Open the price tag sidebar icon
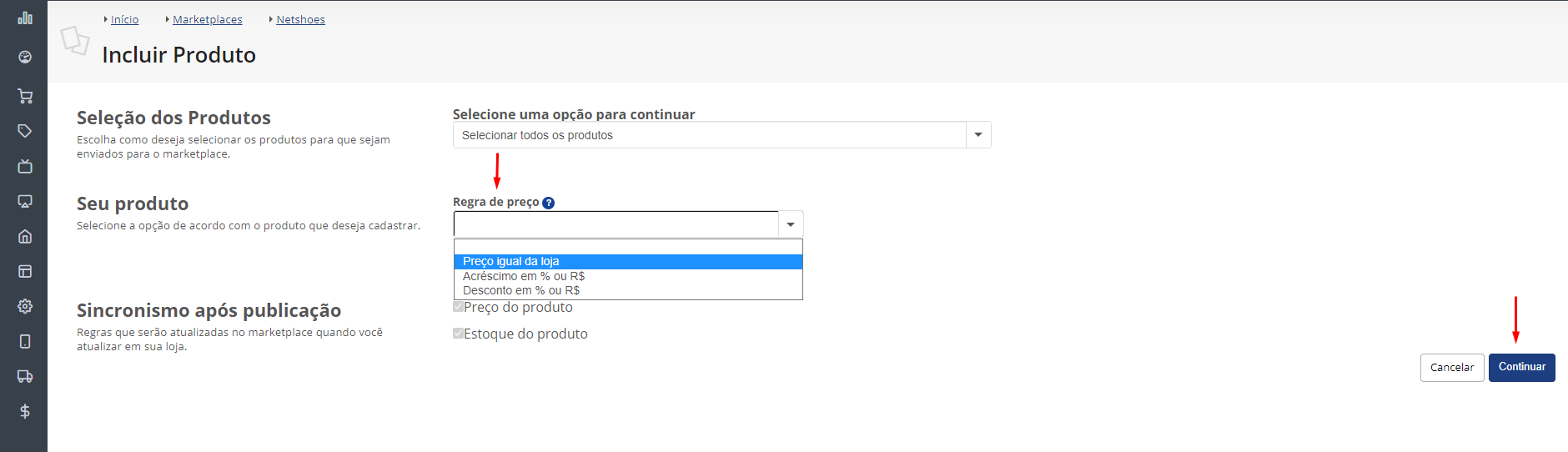The height and width of the screenshot is (452, 1568). click(x=25, y=131)
